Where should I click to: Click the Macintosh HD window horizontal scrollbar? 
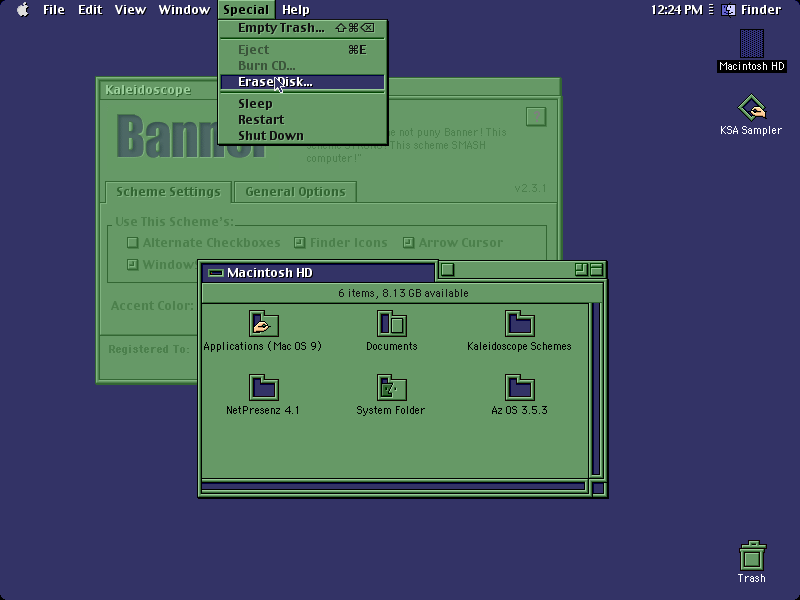point(393,486)
